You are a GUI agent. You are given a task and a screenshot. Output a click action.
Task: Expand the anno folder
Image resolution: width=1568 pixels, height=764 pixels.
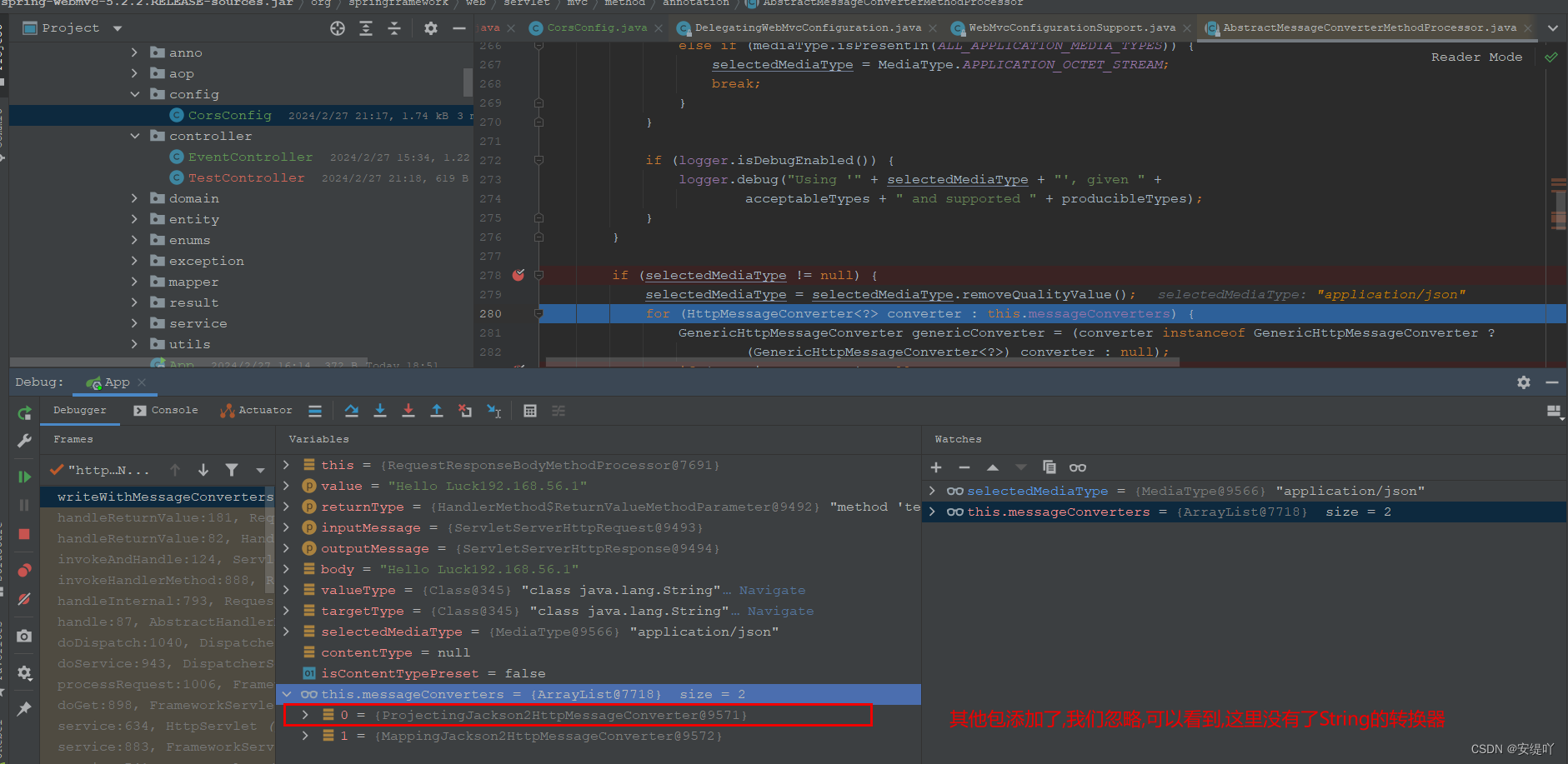(135, 52)
